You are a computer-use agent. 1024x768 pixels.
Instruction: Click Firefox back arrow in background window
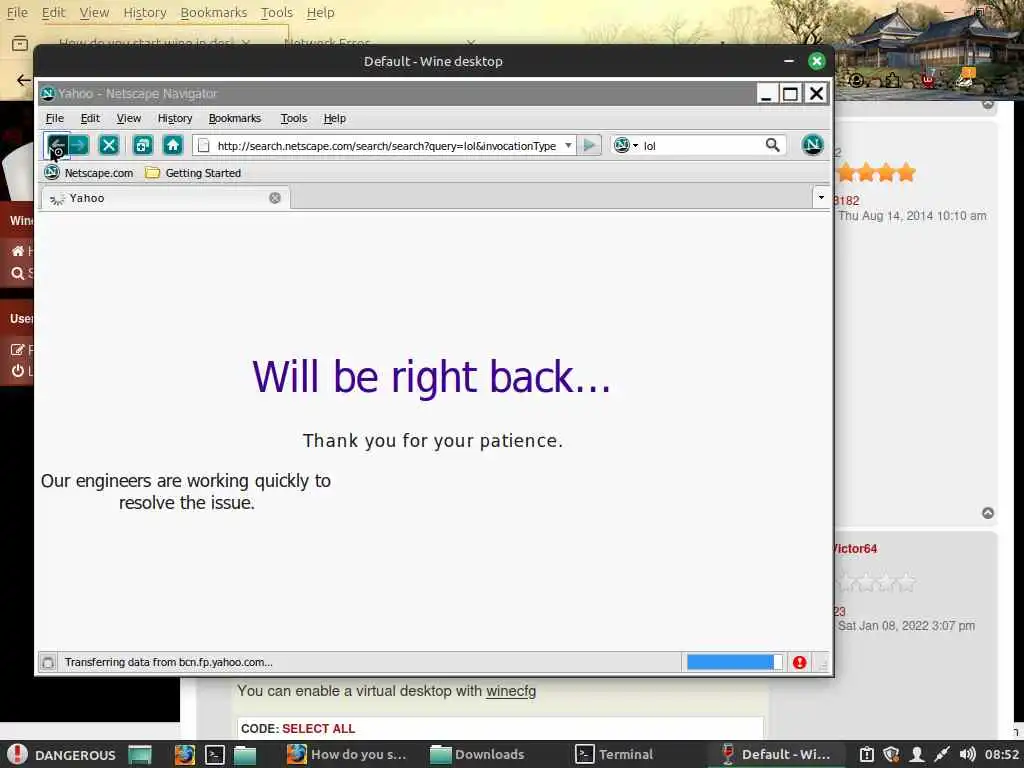point(23,80)
